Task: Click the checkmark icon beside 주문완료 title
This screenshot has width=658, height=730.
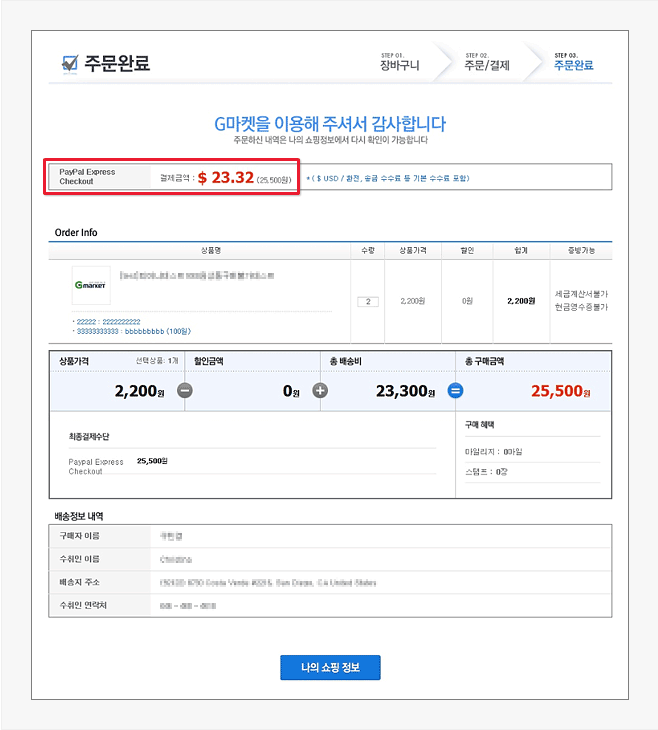Action: point(70,63)
